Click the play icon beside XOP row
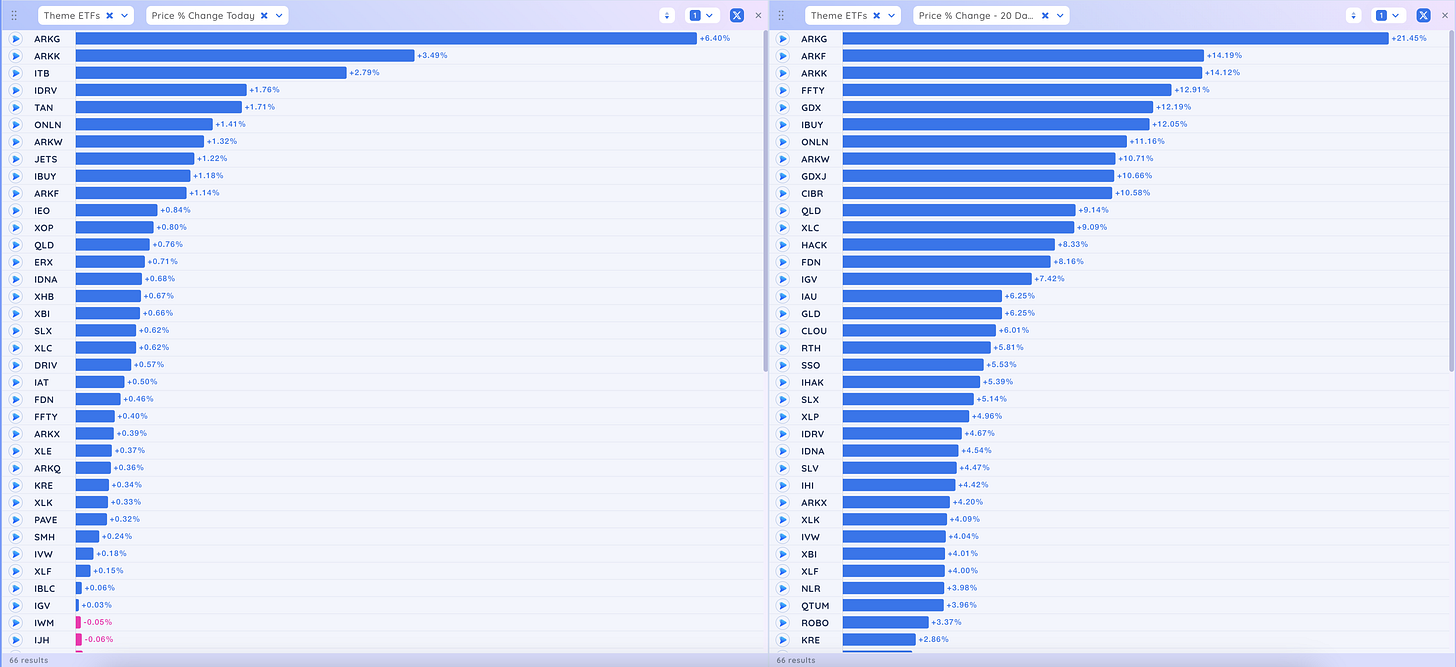 coord(16,228)
